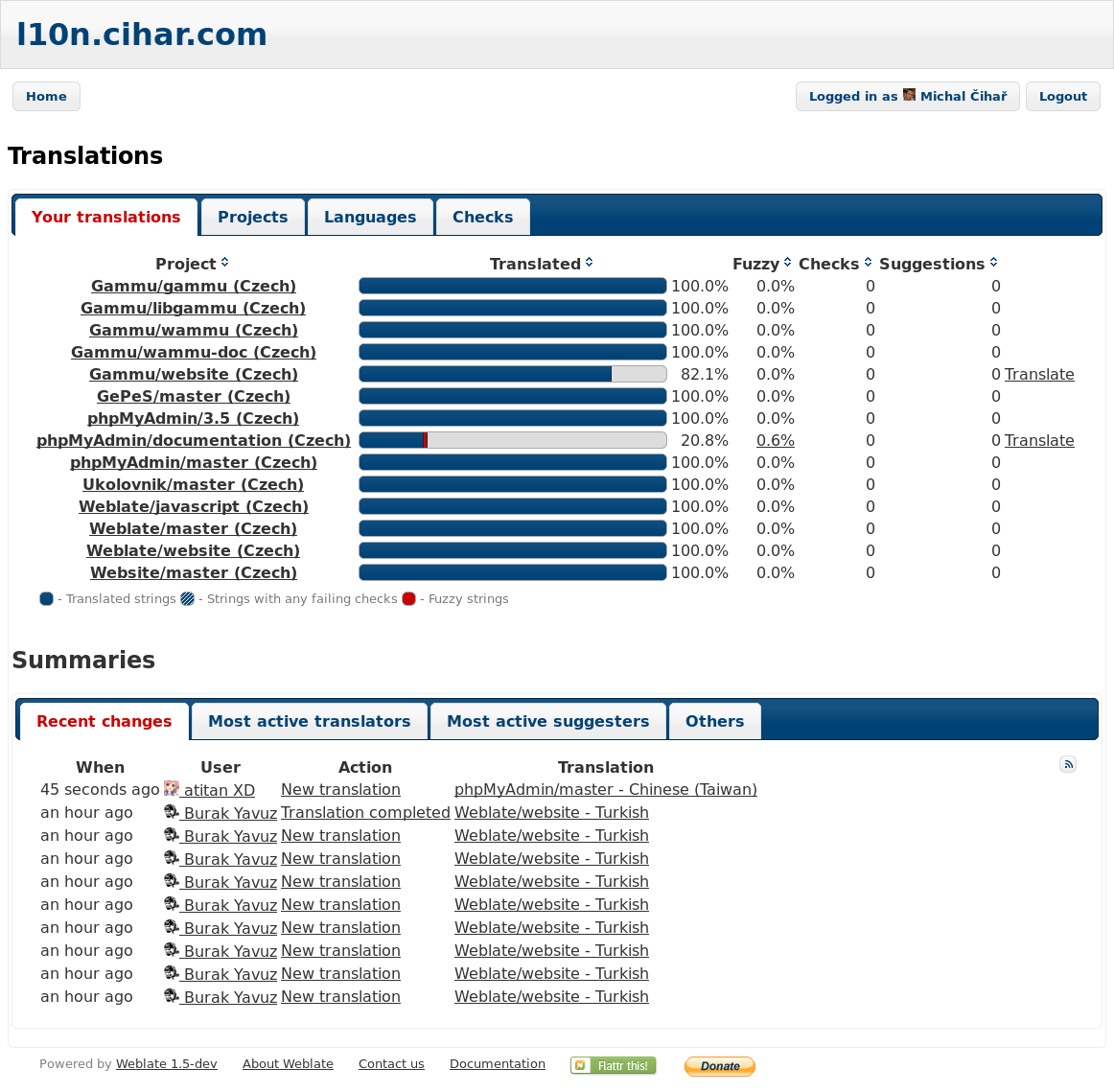The height and width of the screenshot is (1092, 1114).
Task: Open the Logged in as Michal Čihař profile
Action: pyautogui.click(x=907, y=97)
